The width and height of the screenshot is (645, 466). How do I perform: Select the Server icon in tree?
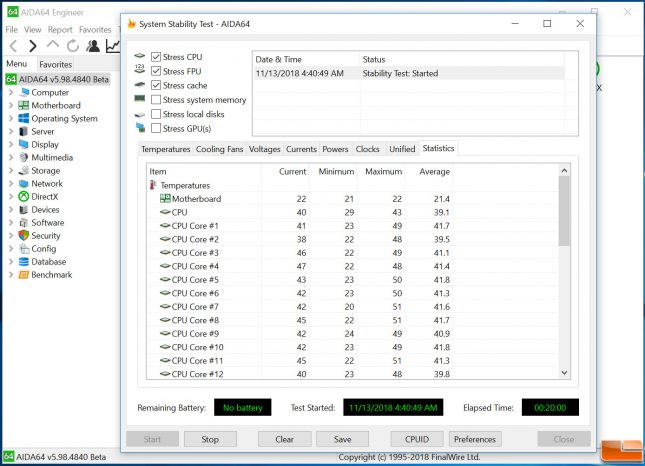pyautogui.click(x=24, y=132)
